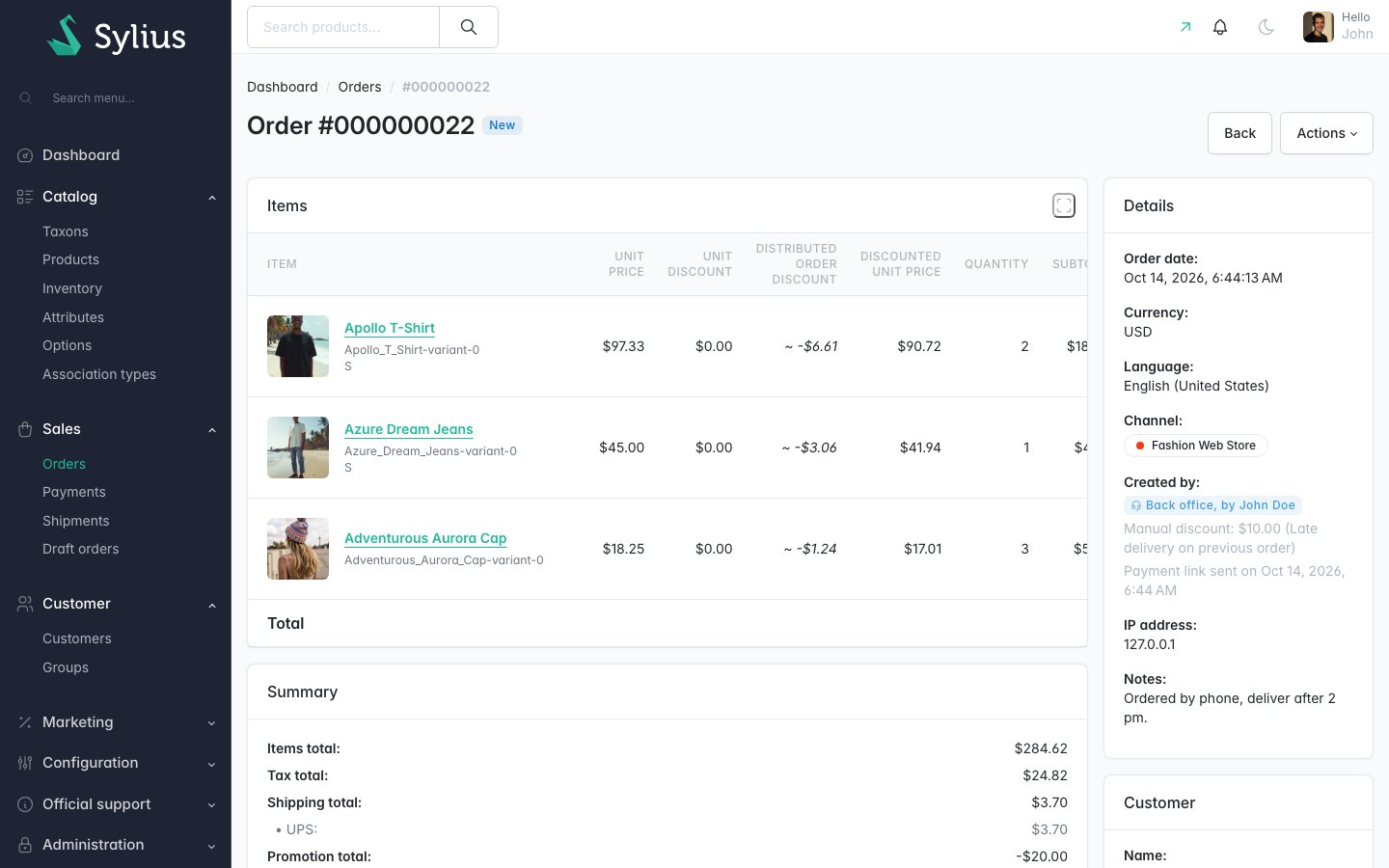1389x868 pixels.
Task: Expand the Configuration menu chevron
Action: (212, 764)
